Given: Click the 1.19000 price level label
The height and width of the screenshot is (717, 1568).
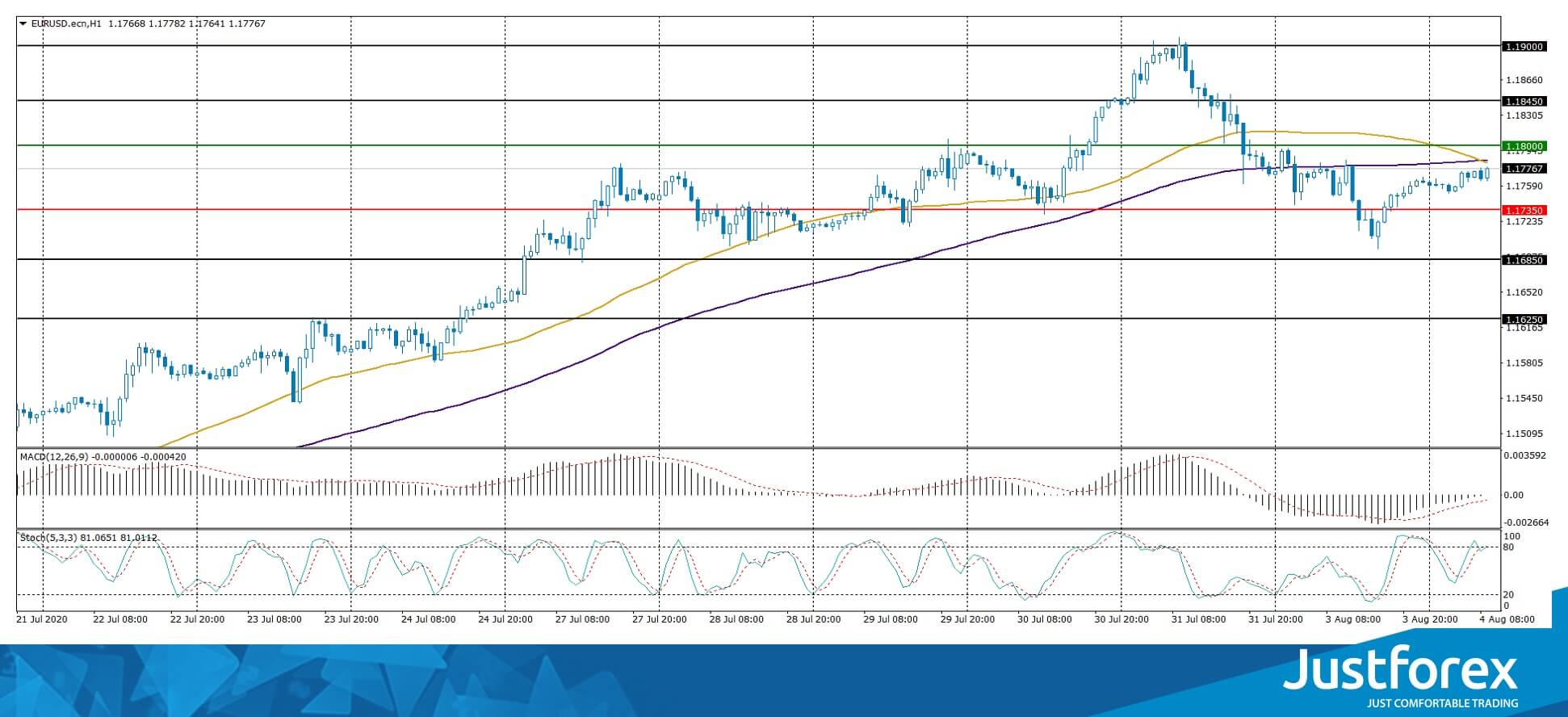Looking at the screenshot, I should (1524, 47).
